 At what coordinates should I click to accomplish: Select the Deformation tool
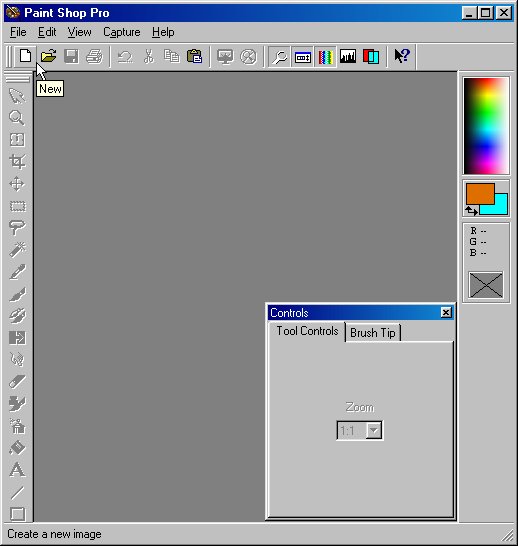tap(17, 140)
